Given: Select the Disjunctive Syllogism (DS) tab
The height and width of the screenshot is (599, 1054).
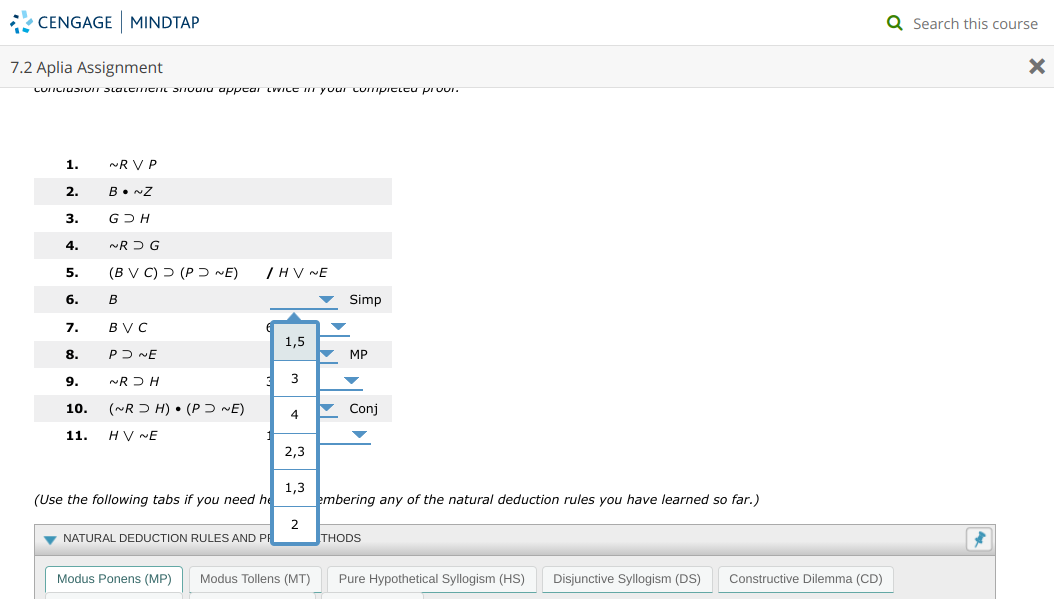Looking at the screenshot, I should click(627, 578).
